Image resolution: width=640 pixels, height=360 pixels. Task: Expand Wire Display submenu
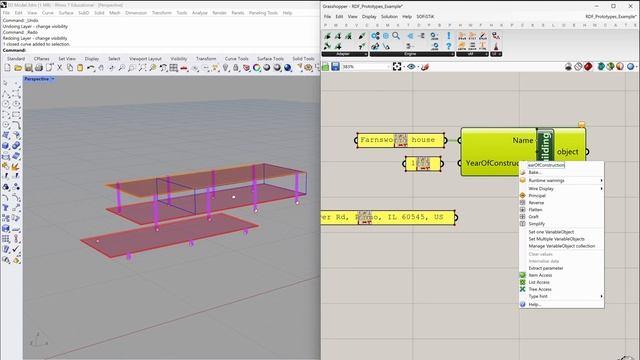(562, 189)
